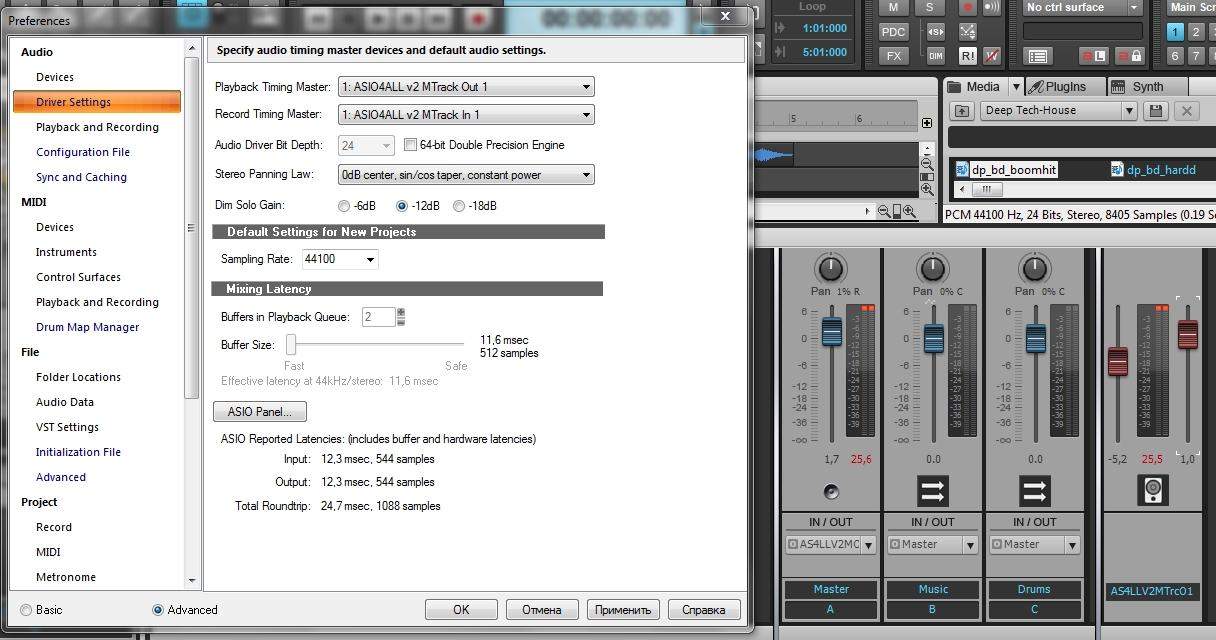This screenshot has width=1216, height=640.
Task: Open the Record Timing Master dropdown
Action: (x=466, y=115)
